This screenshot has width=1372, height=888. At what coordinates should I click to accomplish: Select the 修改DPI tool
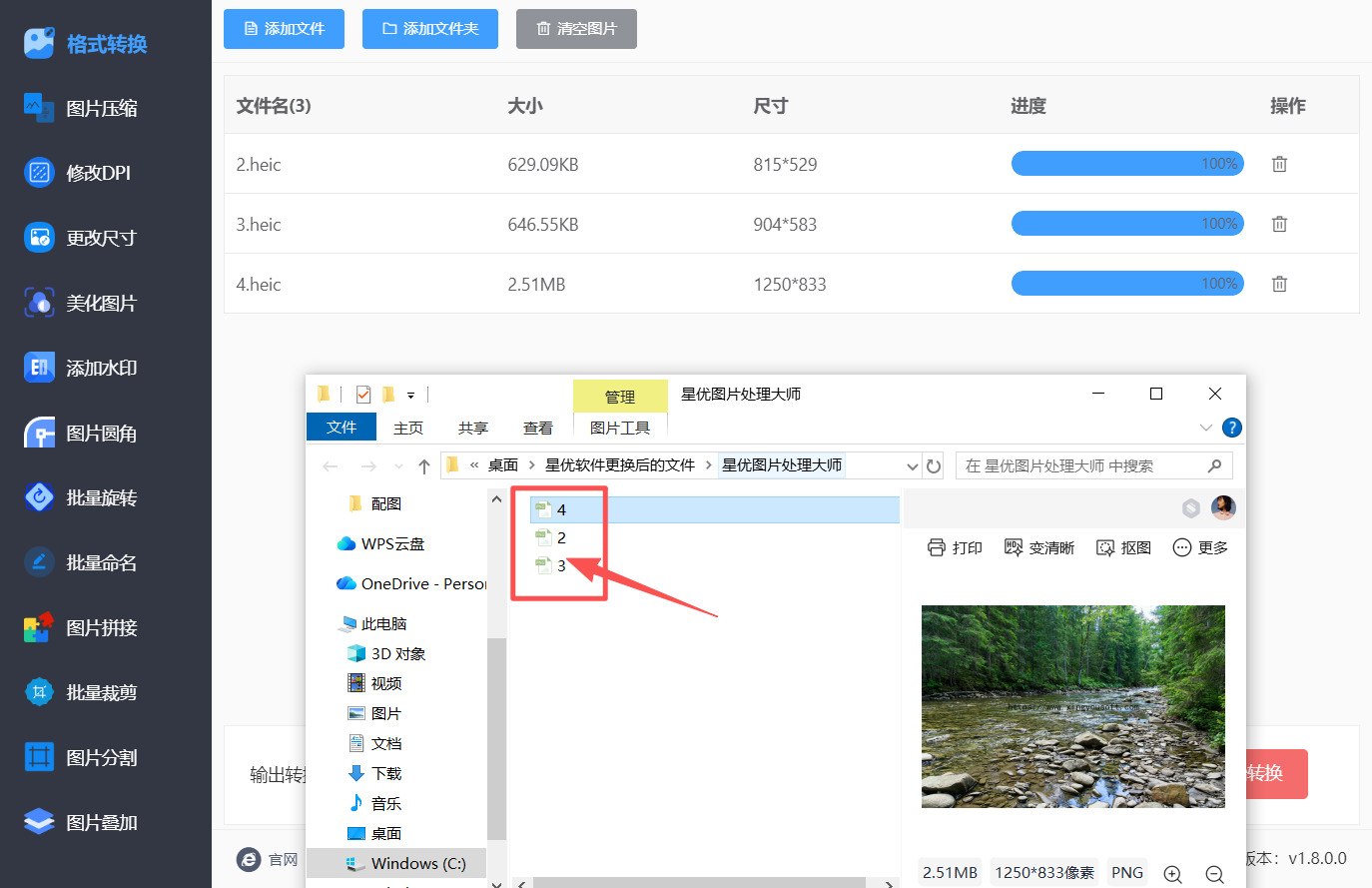(x=78, y=173)
